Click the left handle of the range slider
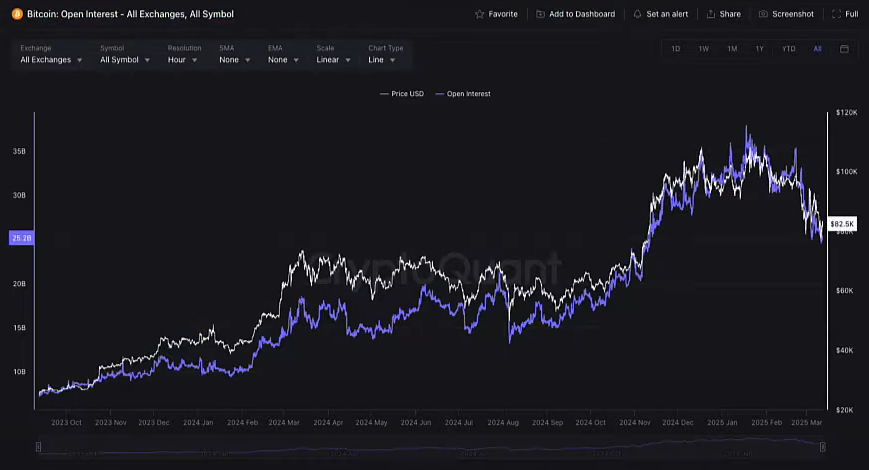 tap(39, 447)
